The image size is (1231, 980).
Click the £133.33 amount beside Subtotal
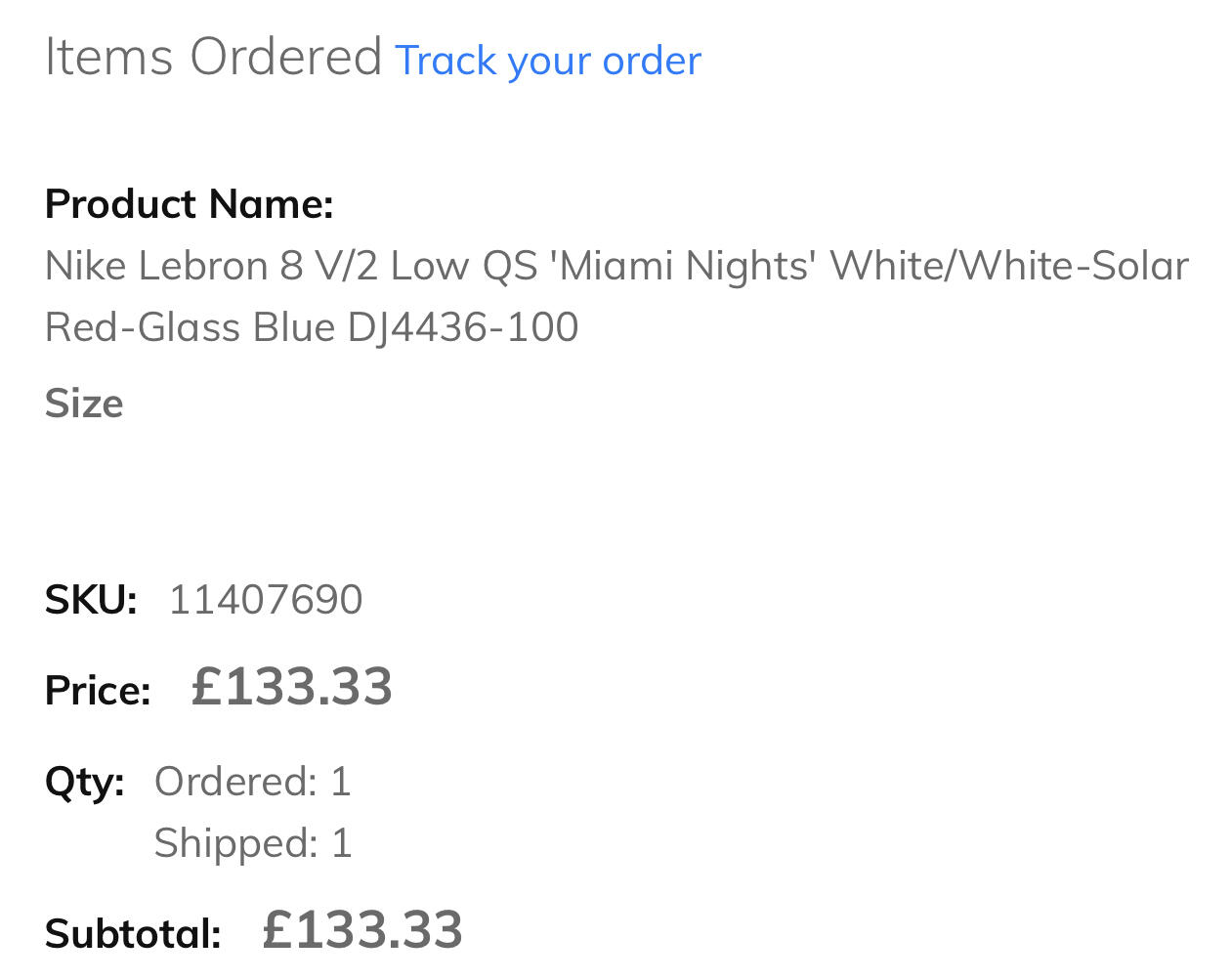coord(362,930)
